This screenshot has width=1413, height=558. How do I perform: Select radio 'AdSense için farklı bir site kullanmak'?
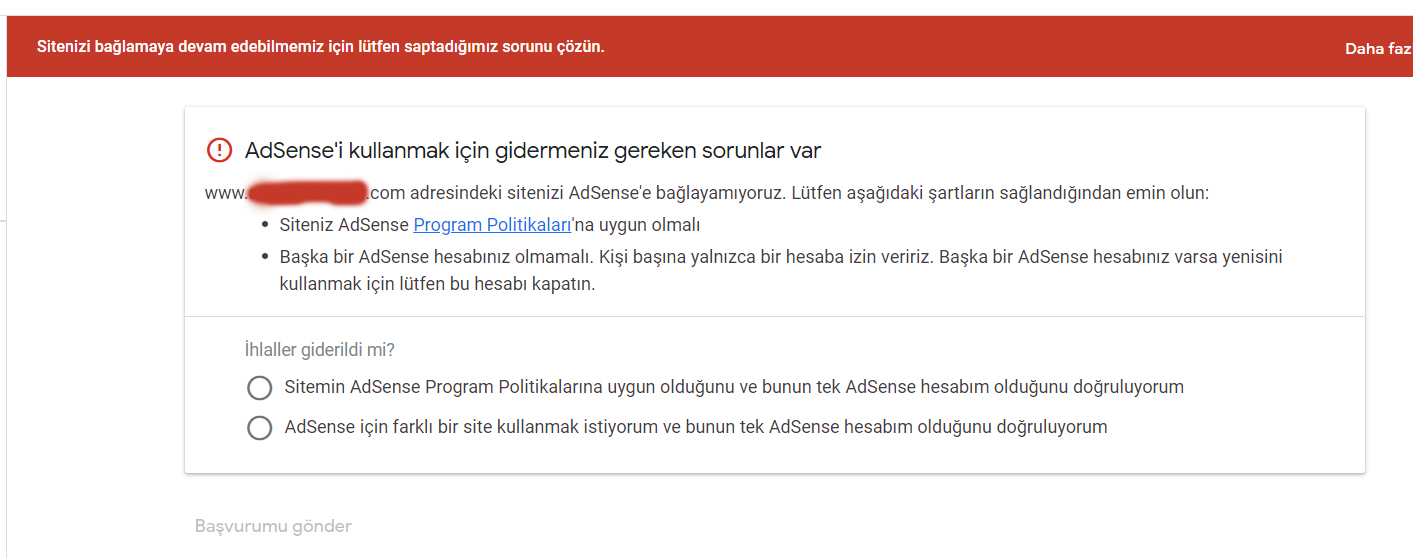(x=259, y=428)
